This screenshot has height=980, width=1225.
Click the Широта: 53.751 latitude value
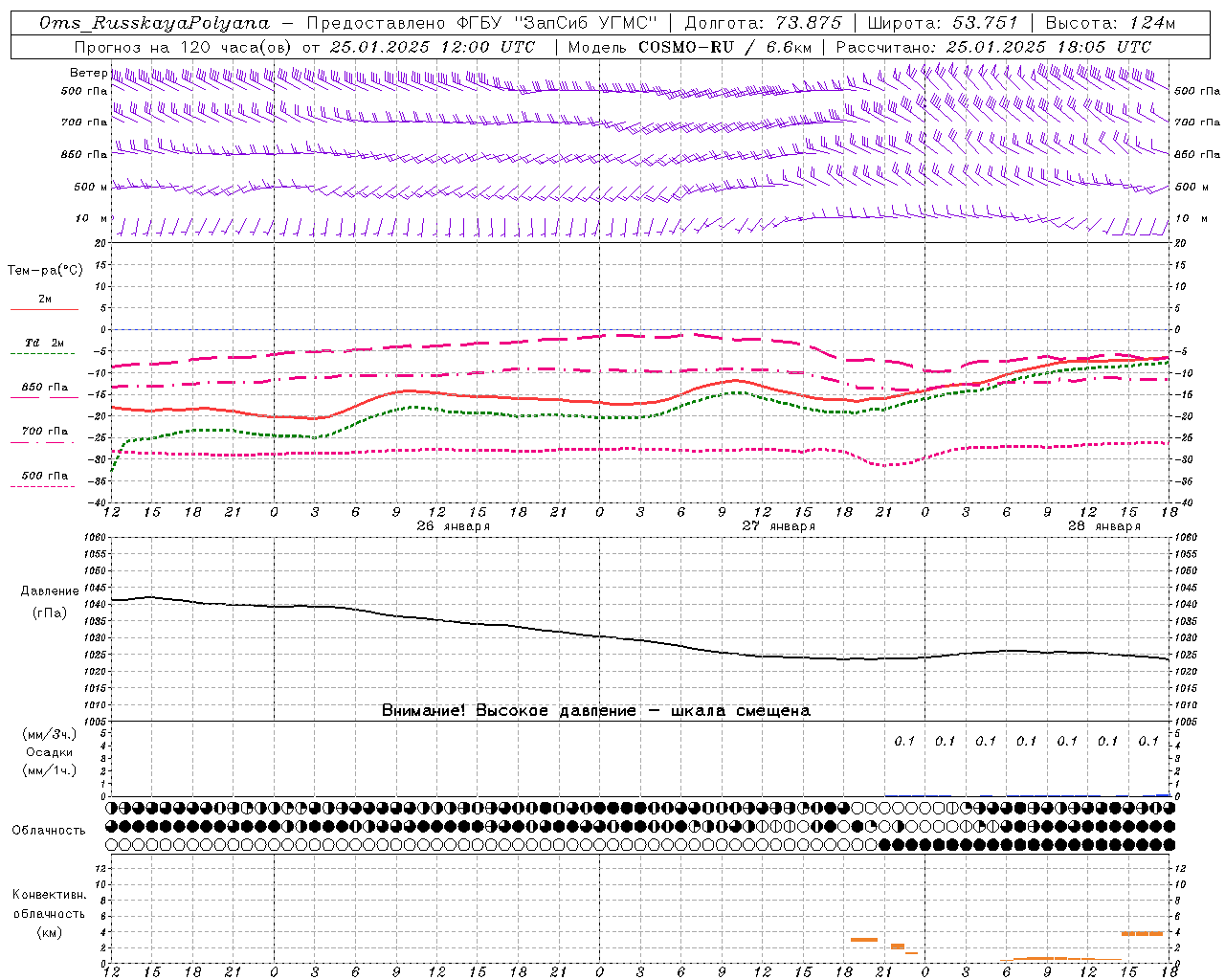coord(943,23)
